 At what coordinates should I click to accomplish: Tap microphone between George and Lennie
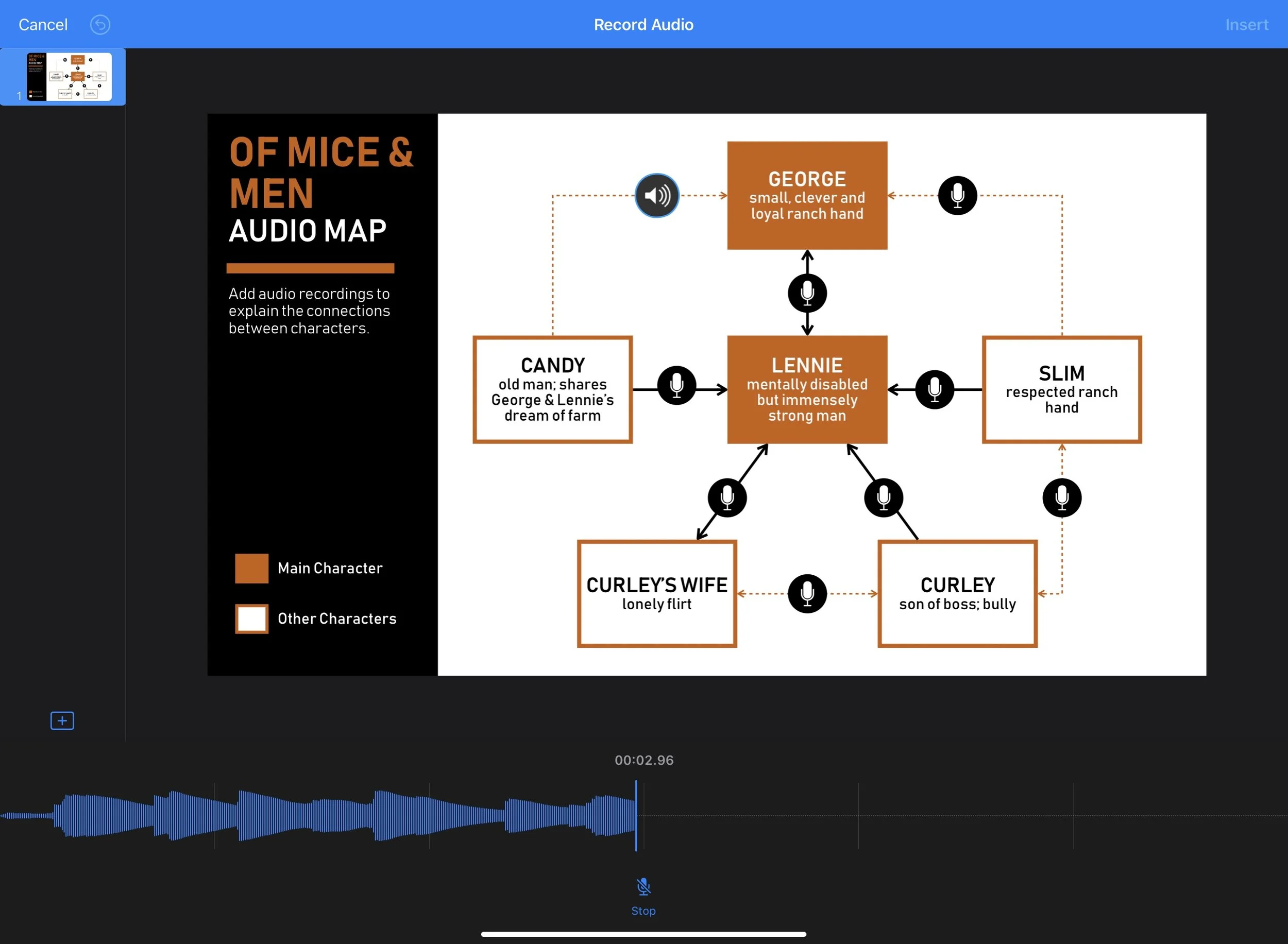807,293
